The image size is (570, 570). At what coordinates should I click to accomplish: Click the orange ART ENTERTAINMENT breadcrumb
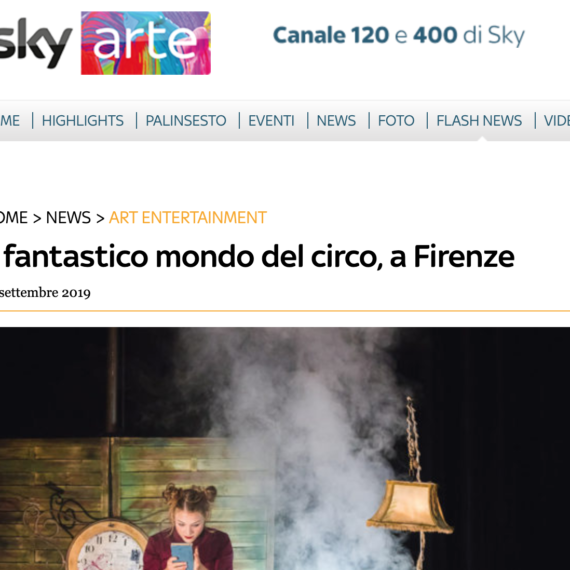pyautogui.click(x=188, y=218)
